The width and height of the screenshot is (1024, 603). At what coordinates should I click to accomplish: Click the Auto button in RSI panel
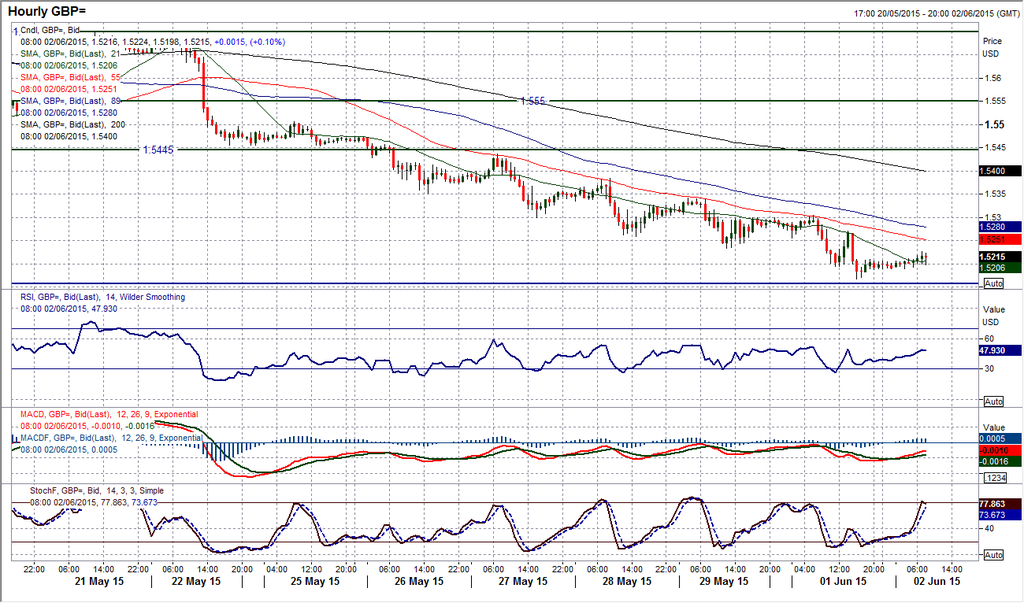[x=993, y=401]
